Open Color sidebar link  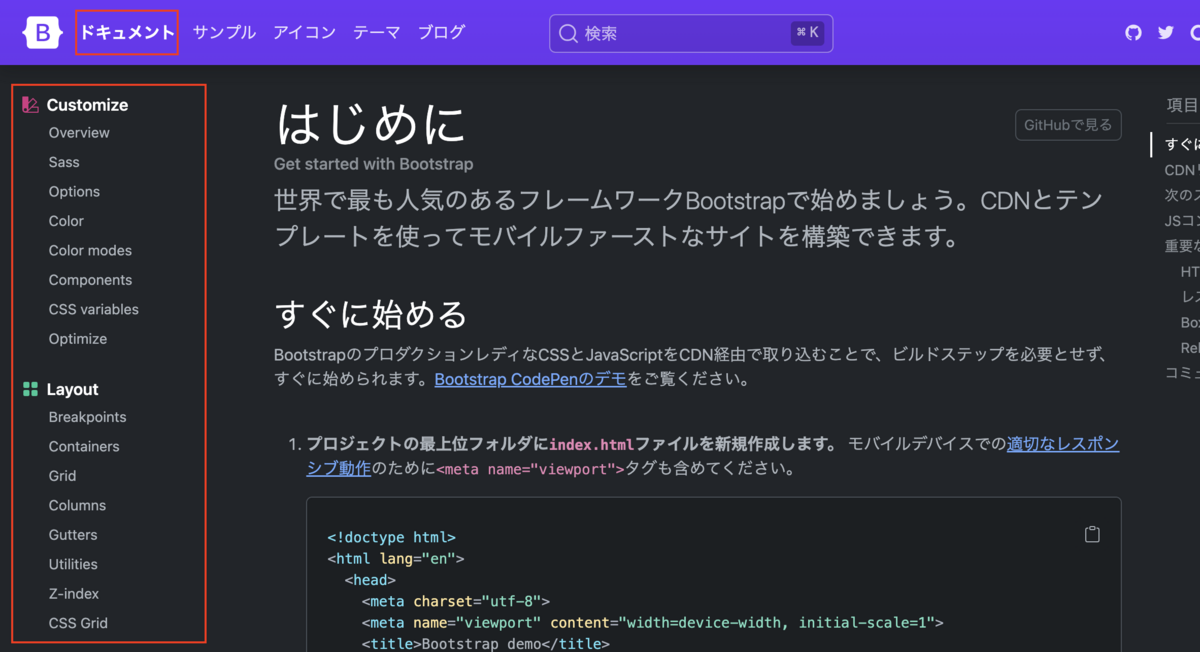tap(66, 221)
